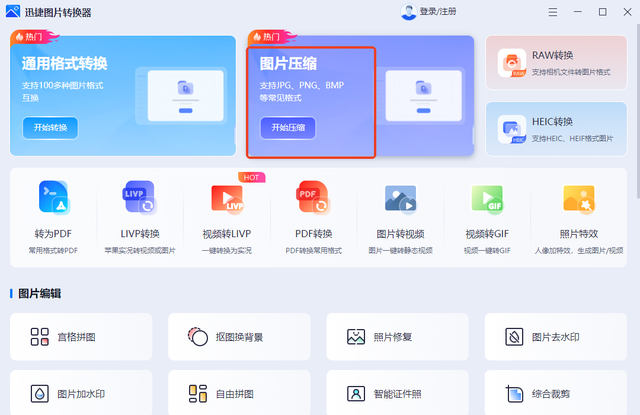640x415 pixels.
Task: Open the 自由拼图 tool label
Action: tap(235, 394)
